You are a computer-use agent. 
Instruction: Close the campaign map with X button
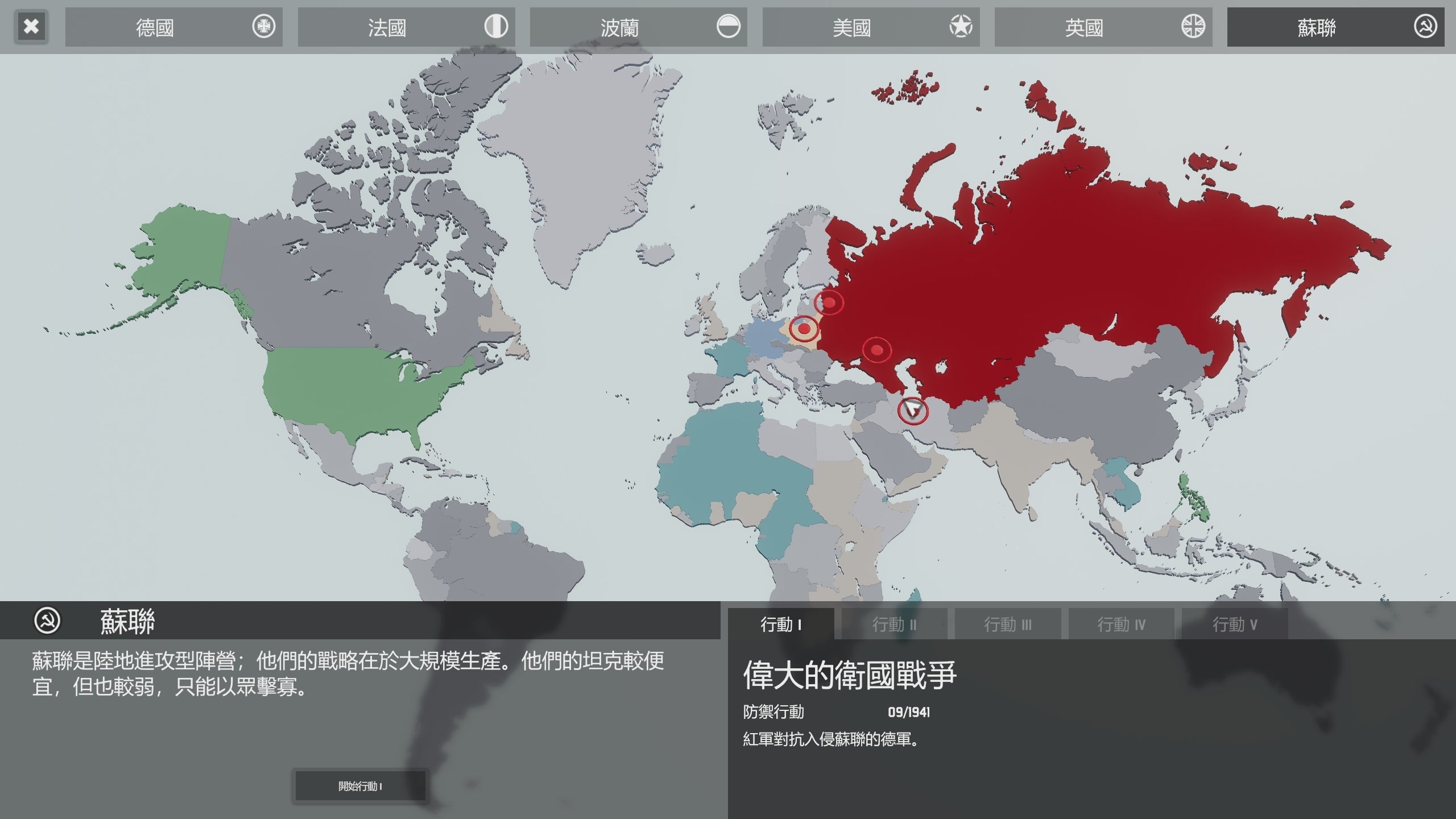[32, 27]
